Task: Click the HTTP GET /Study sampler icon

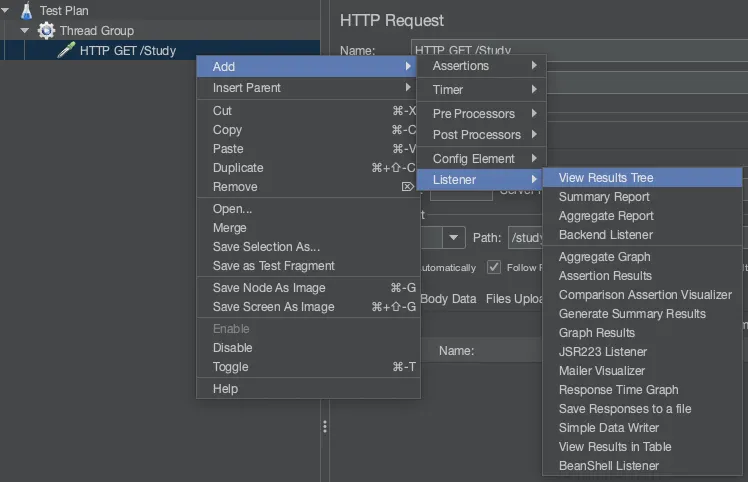Action: point(66,50)
